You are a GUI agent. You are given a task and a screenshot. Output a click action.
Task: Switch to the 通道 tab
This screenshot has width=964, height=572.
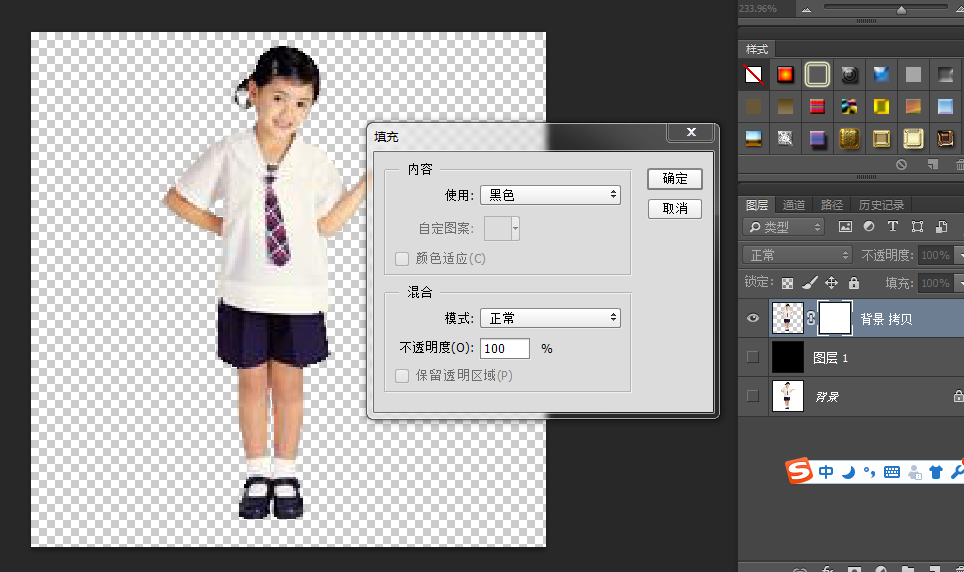point(794,205)
